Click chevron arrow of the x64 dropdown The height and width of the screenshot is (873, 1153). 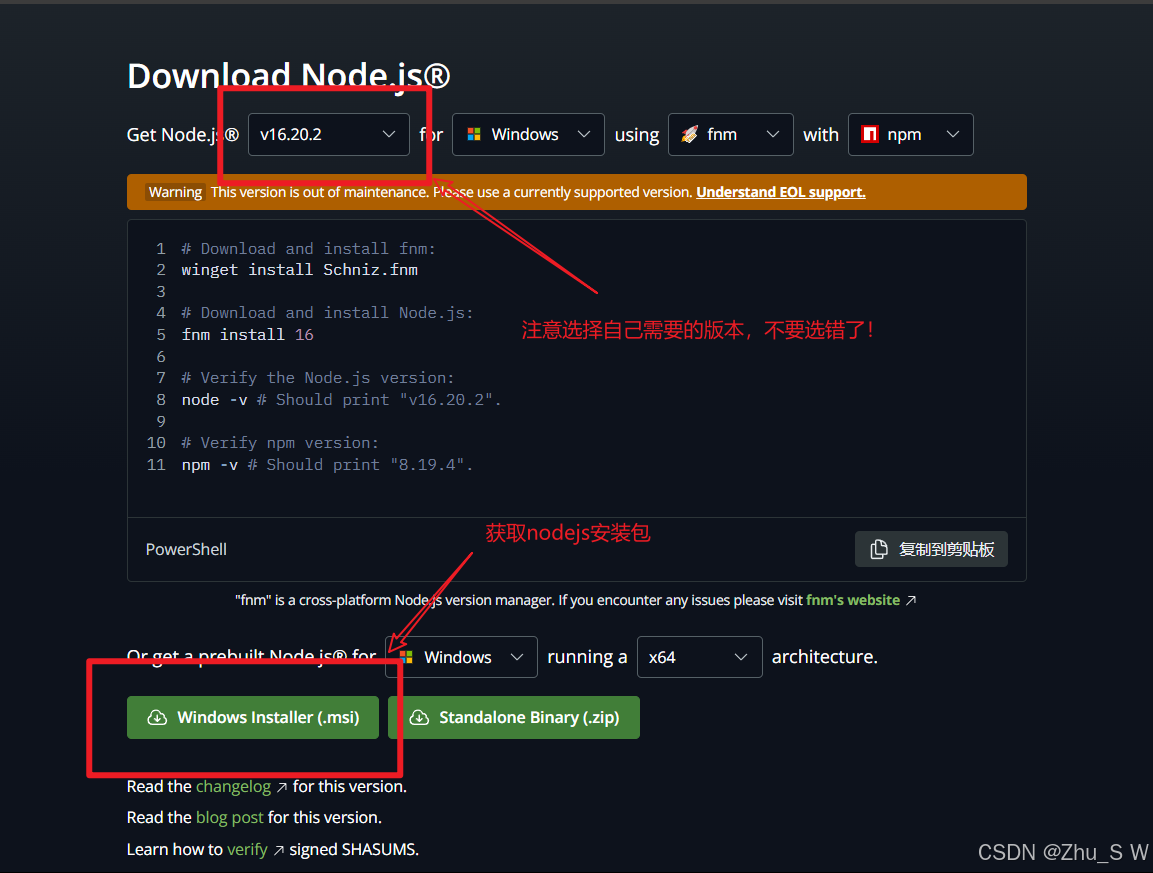pyautogui.click(x=741, y=657)
